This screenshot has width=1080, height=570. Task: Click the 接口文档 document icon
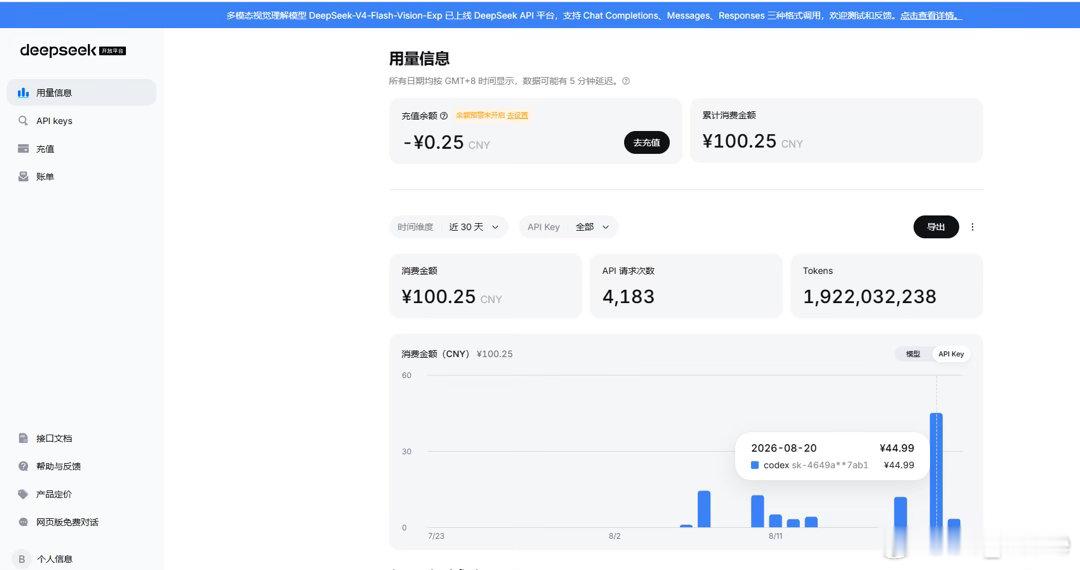click(23, 438)
